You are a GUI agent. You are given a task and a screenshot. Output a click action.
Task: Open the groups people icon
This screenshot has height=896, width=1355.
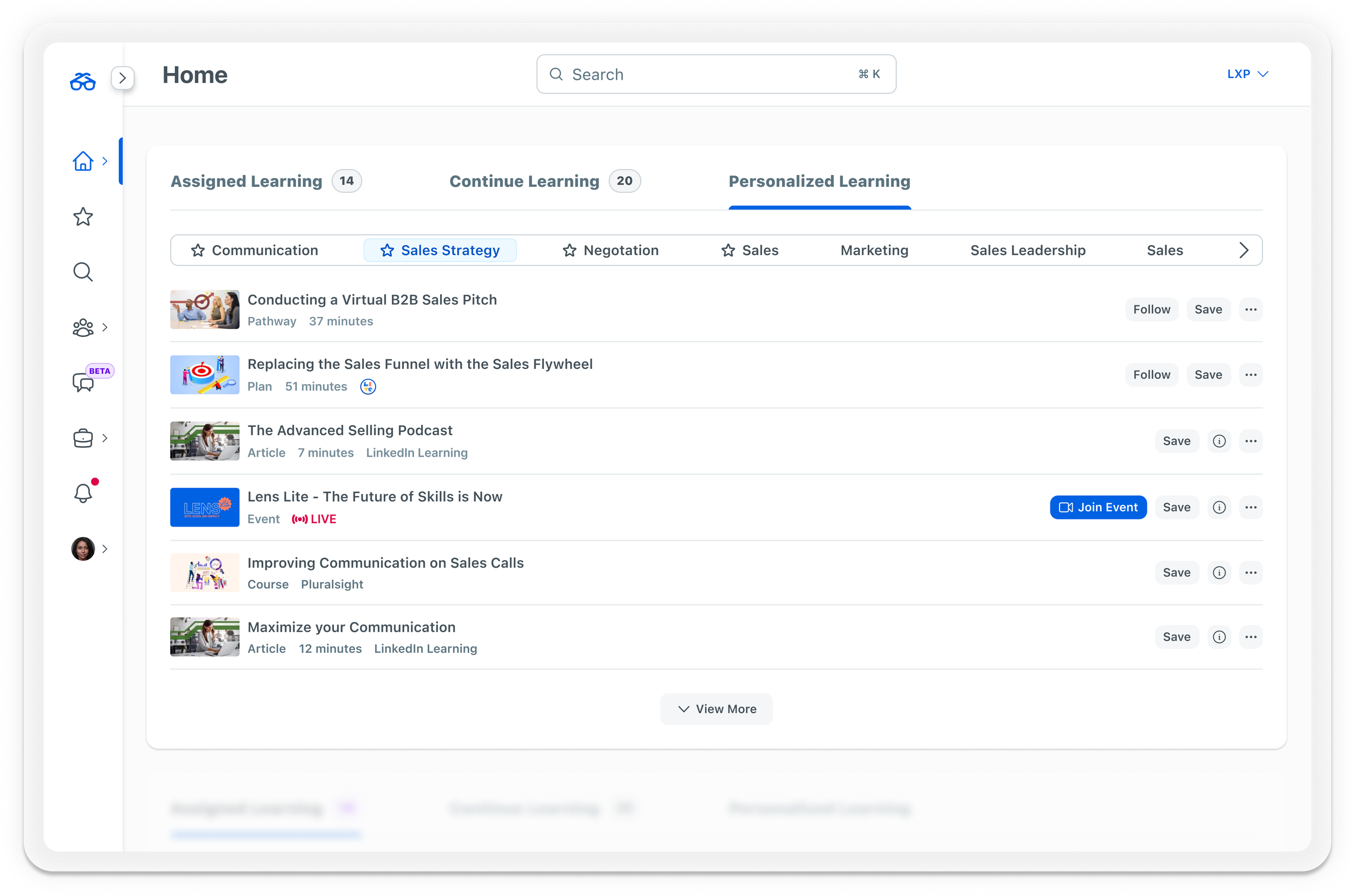(83, 327)
